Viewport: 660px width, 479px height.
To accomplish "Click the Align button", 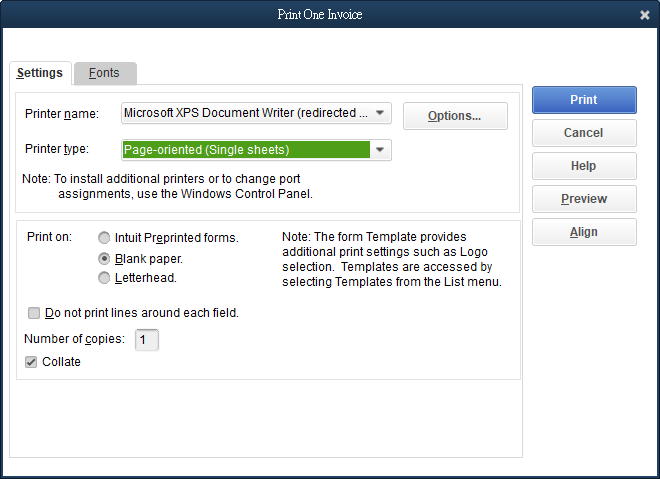I will [x=584, y=232].
